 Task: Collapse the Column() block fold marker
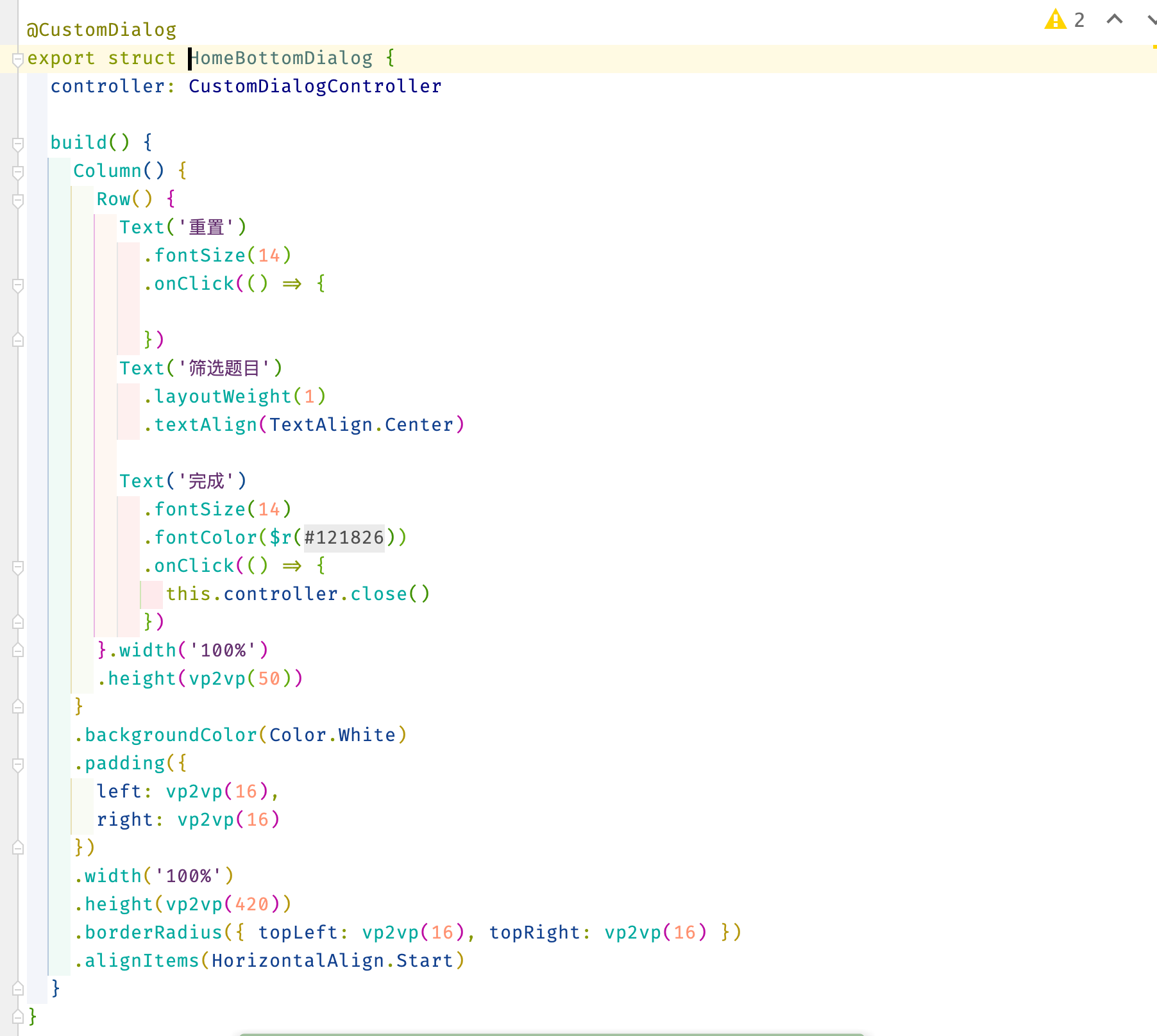(18, 172)
